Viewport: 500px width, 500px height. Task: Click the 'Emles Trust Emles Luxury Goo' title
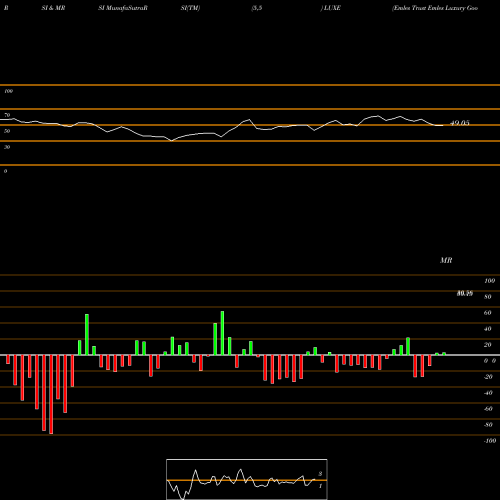(x=435, y=8)
